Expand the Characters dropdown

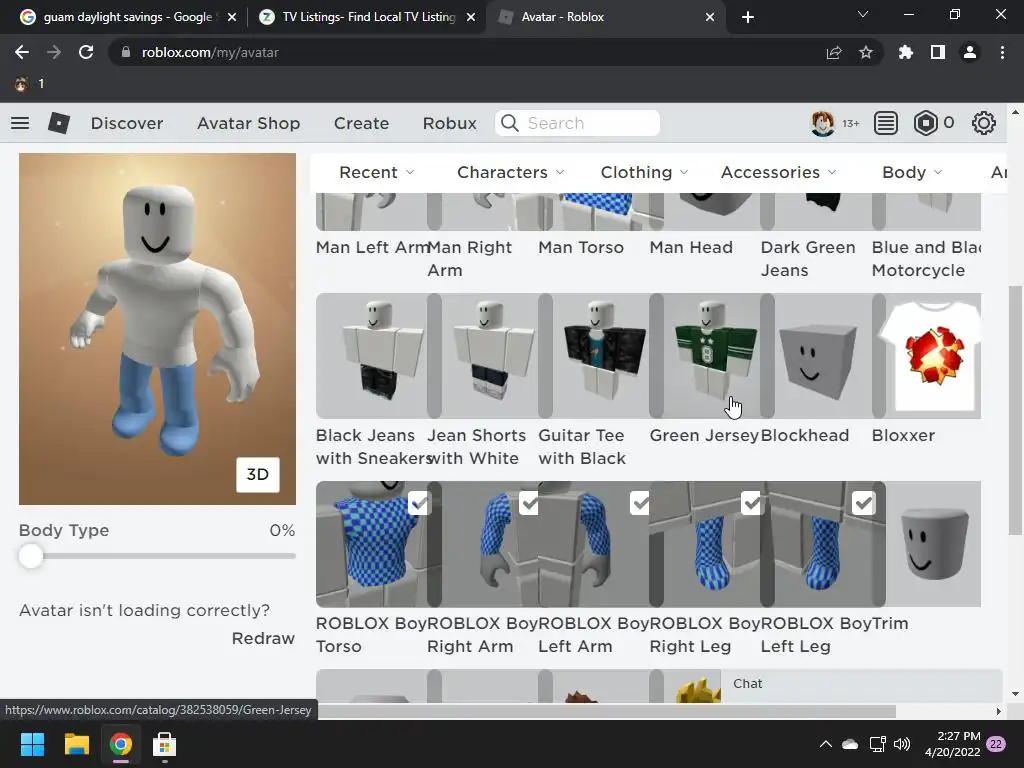pos(511,172)
